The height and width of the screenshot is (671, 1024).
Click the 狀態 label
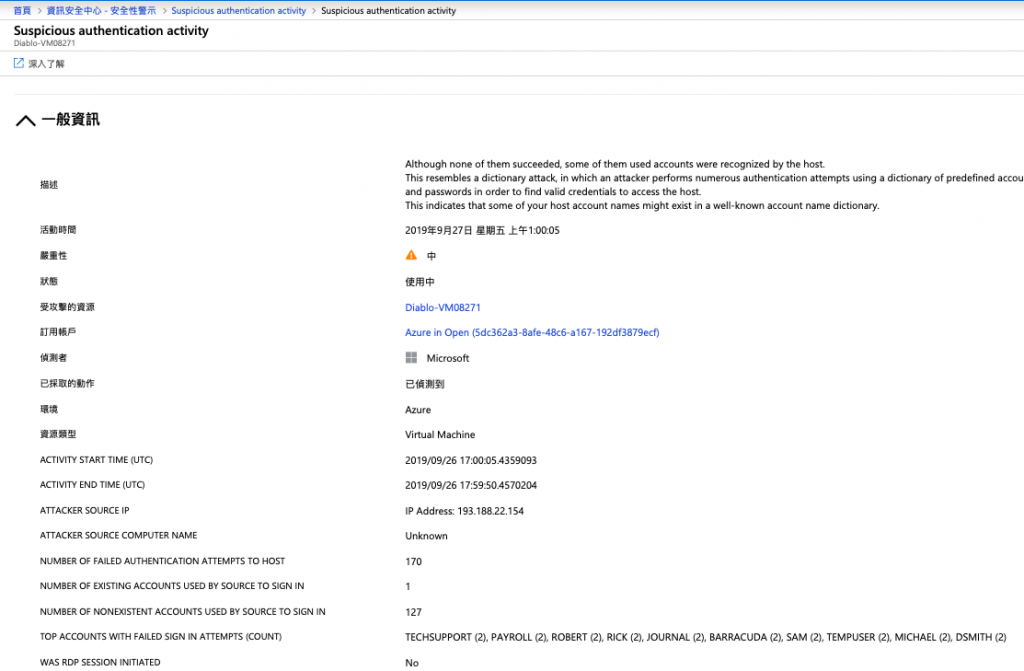[49, 281]
